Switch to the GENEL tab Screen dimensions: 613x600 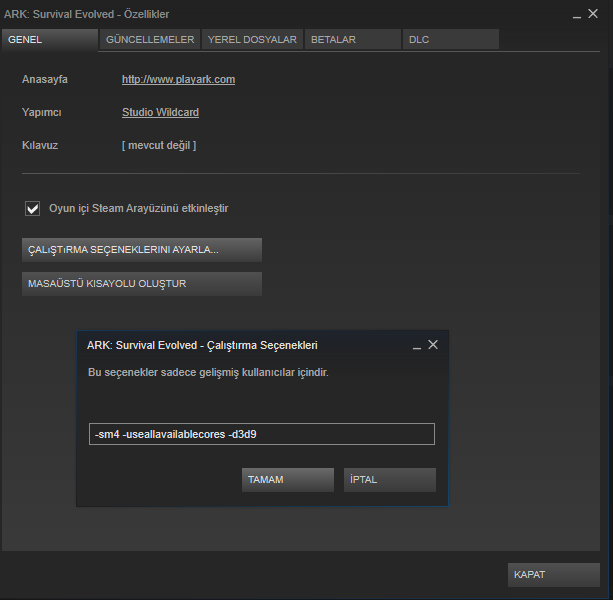(50, 39)
